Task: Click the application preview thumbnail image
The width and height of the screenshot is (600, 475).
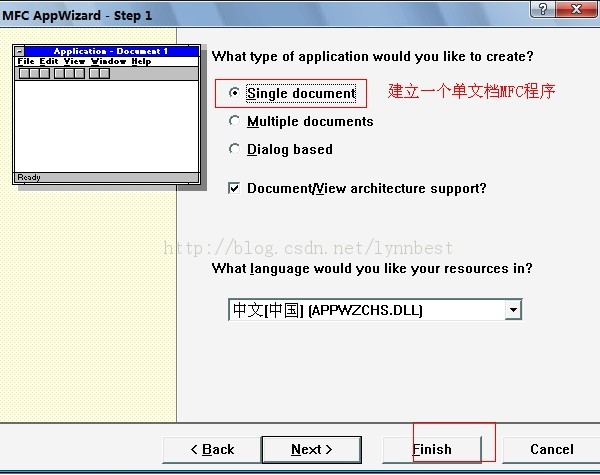Action: pos(106,114)
